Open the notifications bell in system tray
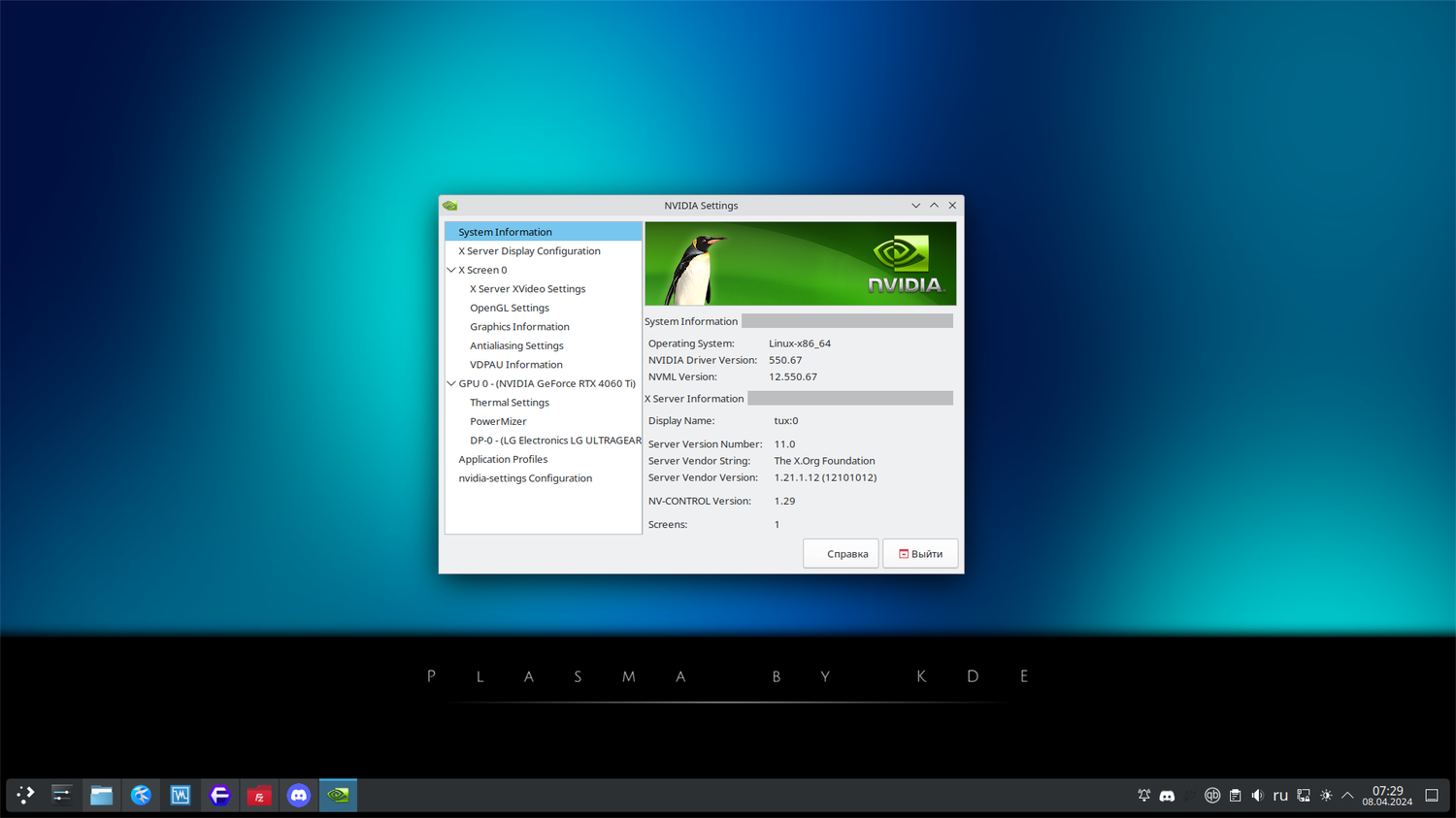Viewport: 1456px width, 818px height. (1144, 796)
